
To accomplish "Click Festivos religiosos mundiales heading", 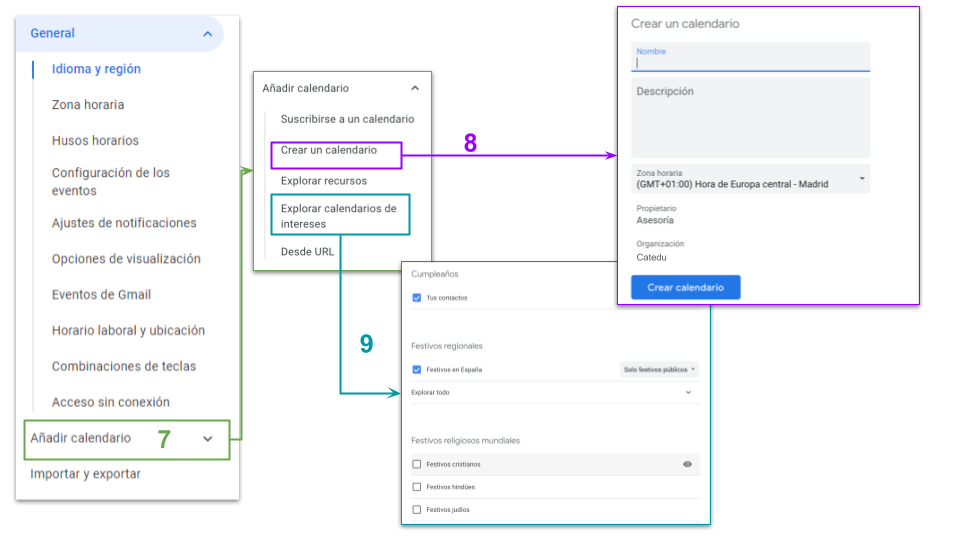I will 465,440.
